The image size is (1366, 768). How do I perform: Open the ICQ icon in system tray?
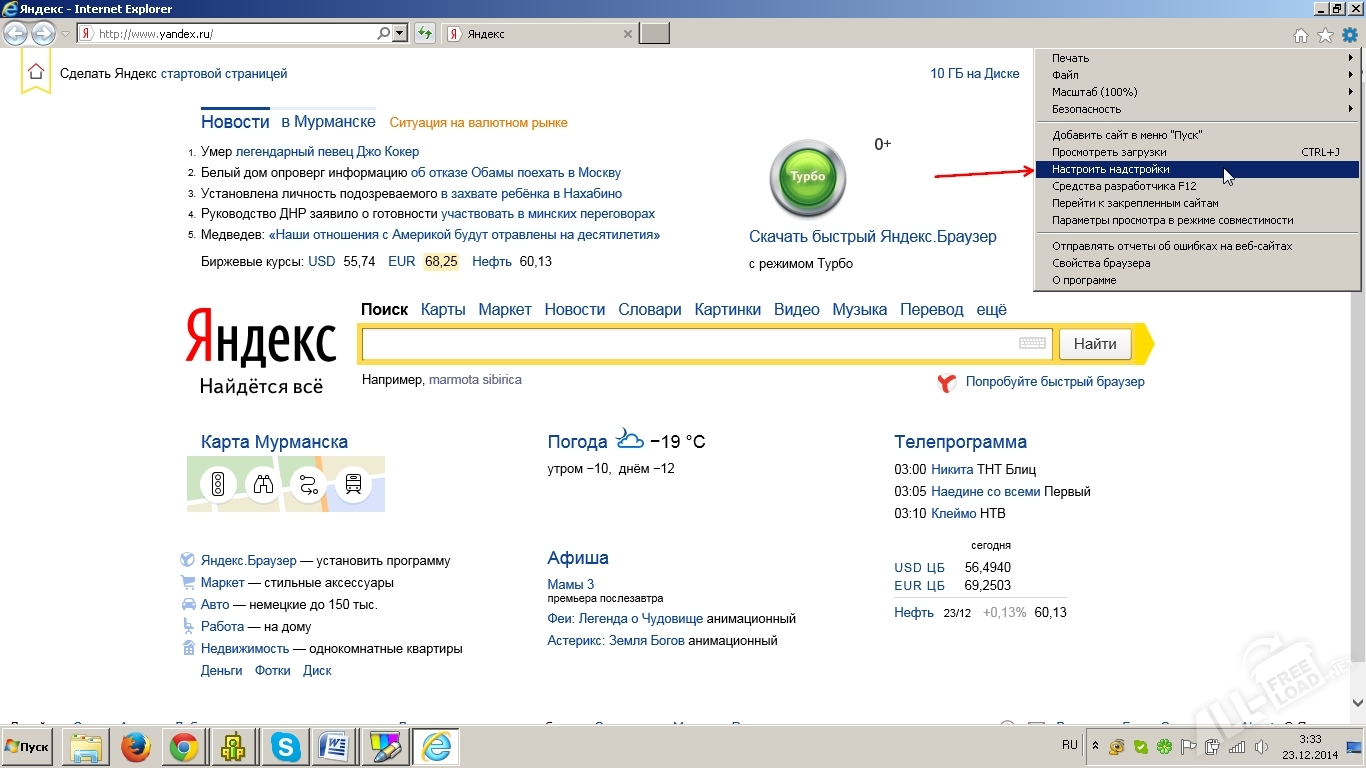[1163, 747]
